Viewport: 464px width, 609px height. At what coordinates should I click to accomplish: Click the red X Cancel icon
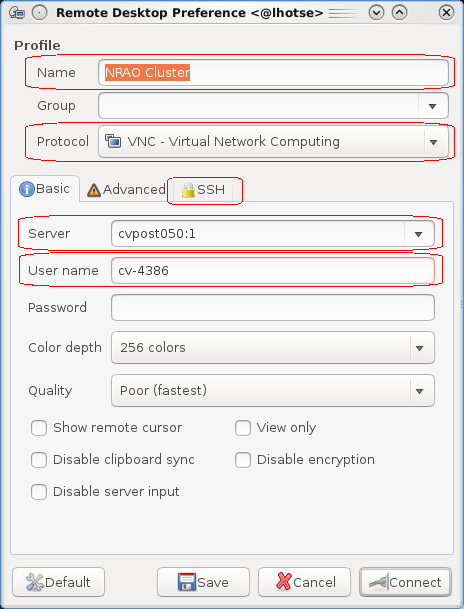(283, 582)
